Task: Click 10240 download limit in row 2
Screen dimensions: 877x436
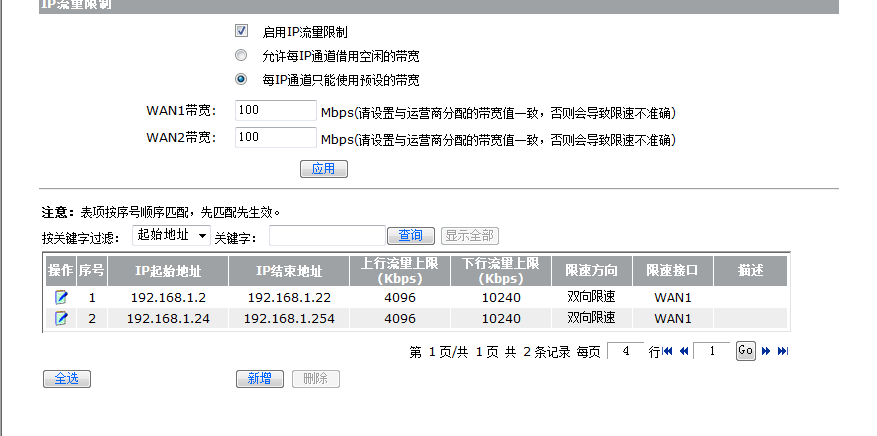Action: (x=501, y=319)
